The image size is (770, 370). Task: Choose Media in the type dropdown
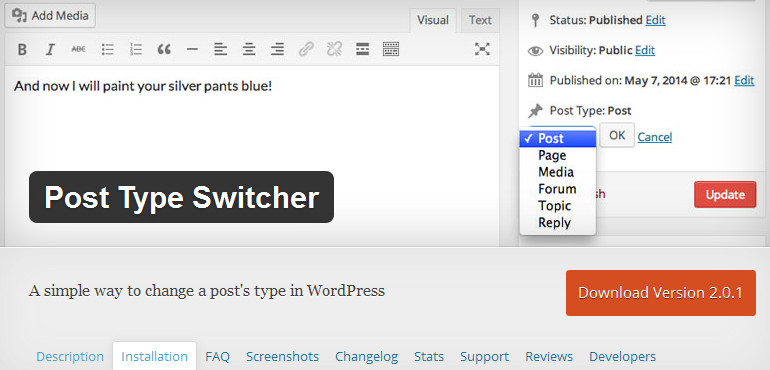557,172
